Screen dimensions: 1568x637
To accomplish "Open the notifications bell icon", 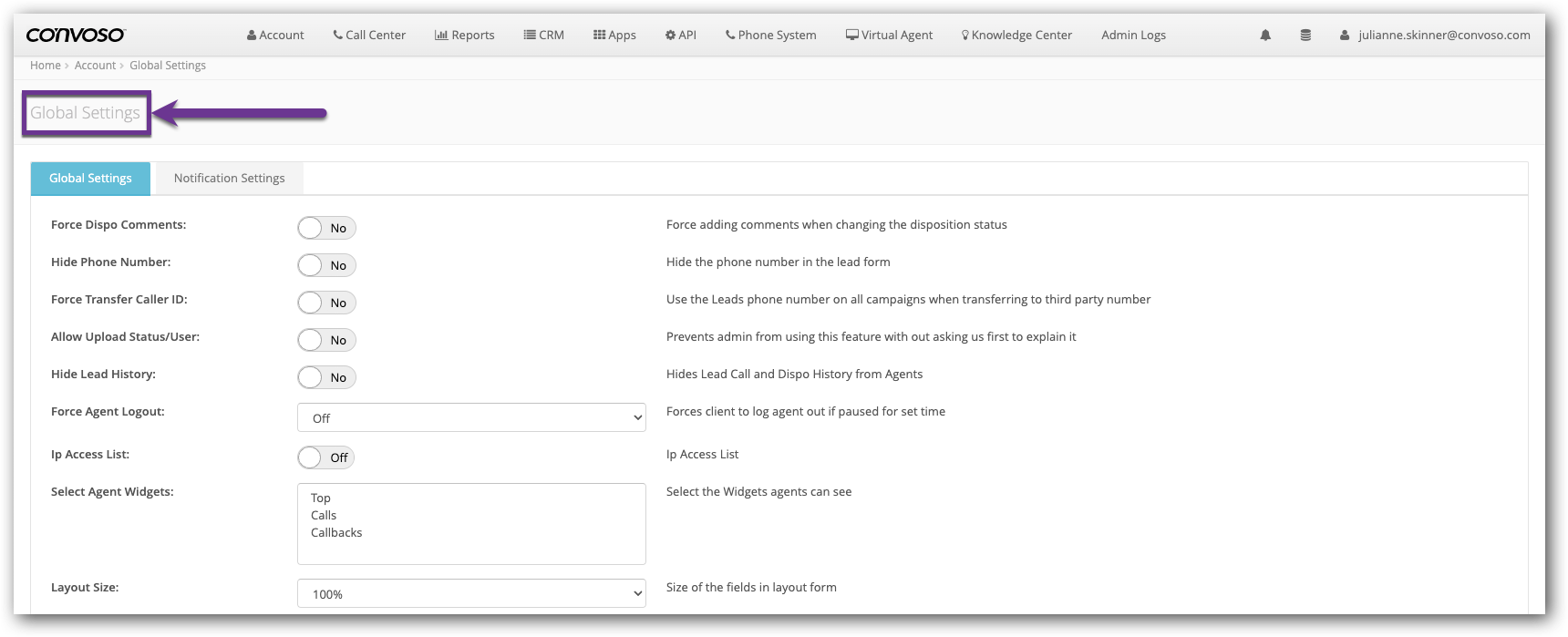I will [x=1265, y=35].
